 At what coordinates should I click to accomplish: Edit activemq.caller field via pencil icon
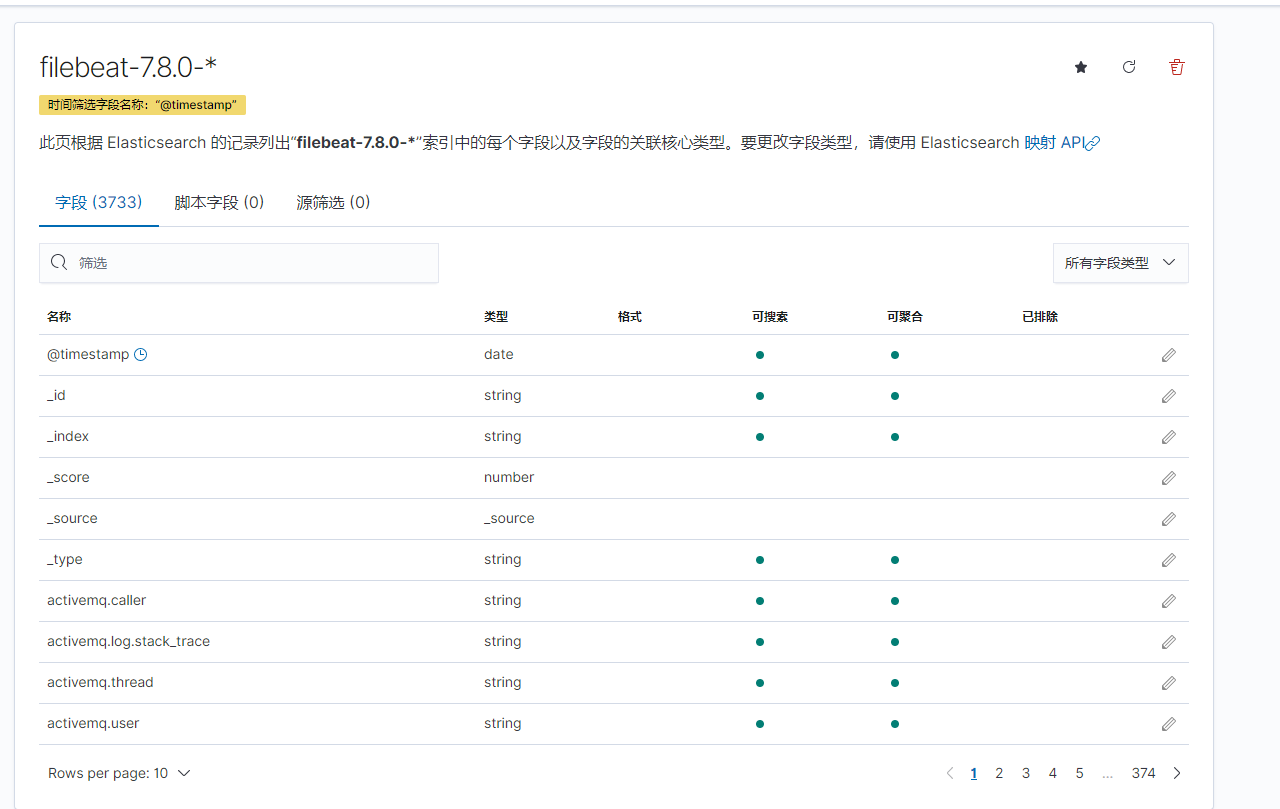pyautogui.click(x=1168, y=601)
